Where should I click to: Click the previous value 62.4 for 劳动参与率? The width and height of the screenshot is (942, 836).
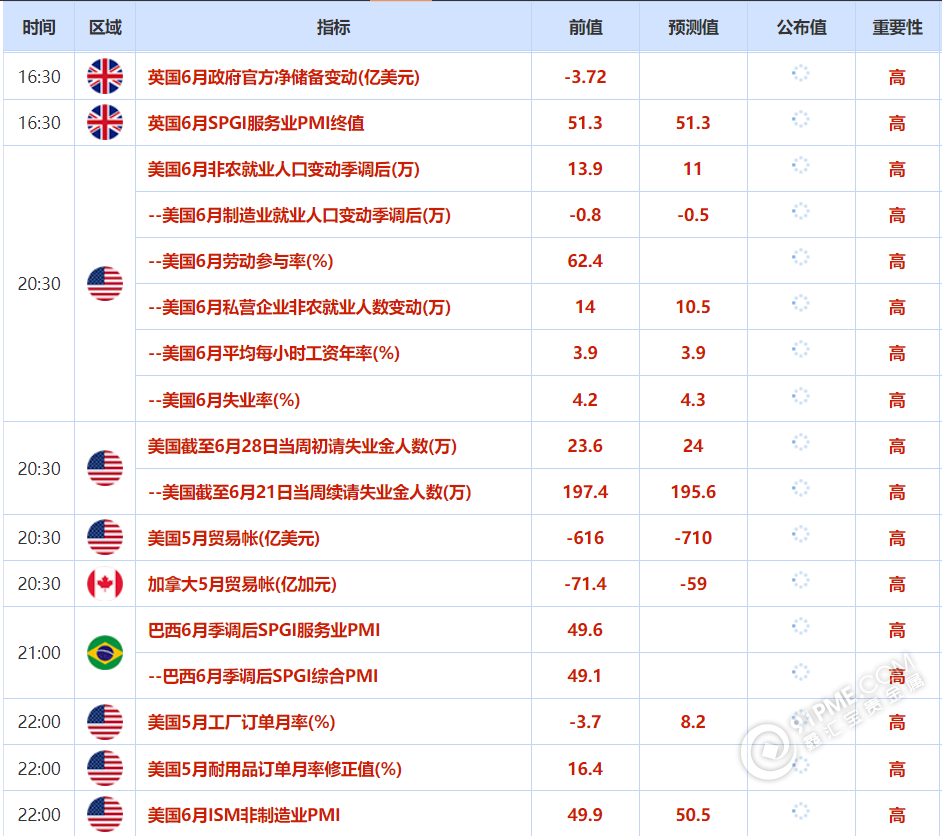(585, 261)
